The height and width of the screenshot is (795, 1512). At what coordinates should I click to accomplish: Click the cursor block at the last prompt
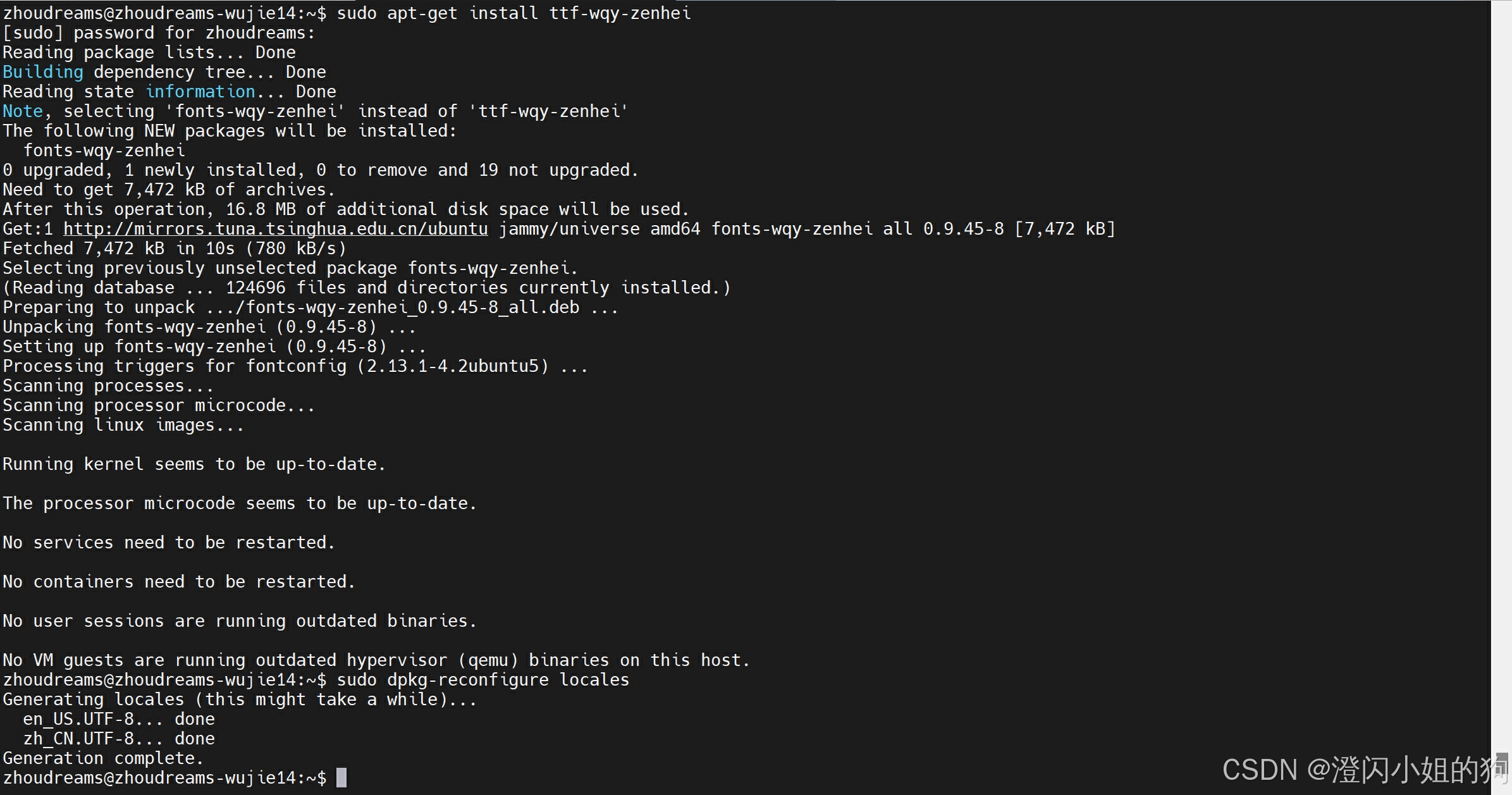pos(341,777)
